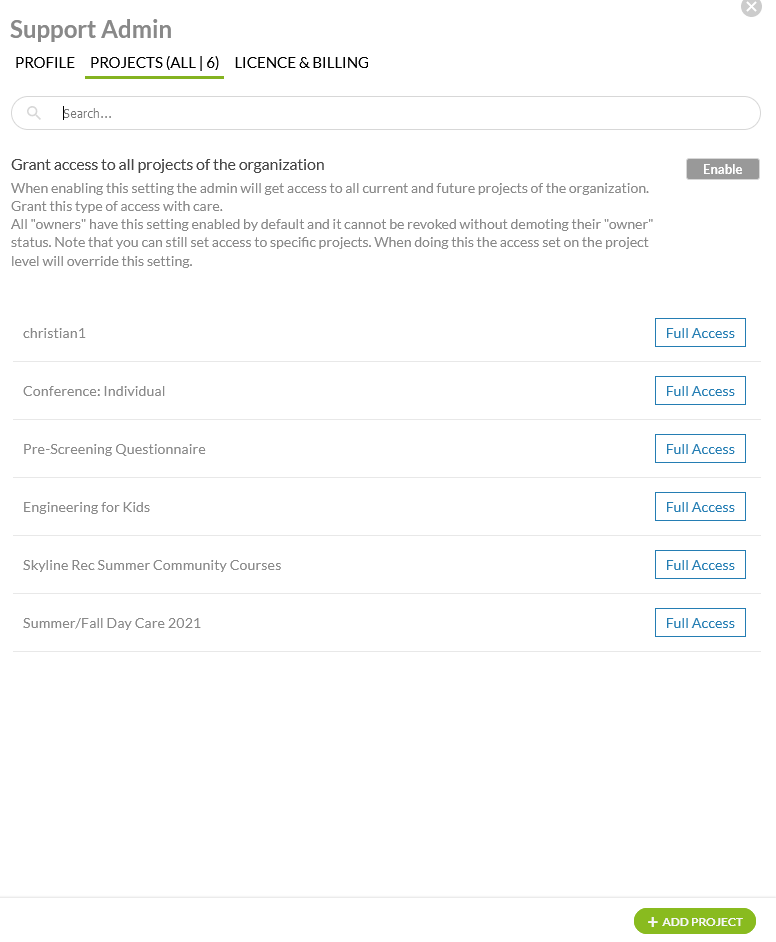Change access for Conference: Individual
Screen dimensions: 776x942
[x=700, y=391]
